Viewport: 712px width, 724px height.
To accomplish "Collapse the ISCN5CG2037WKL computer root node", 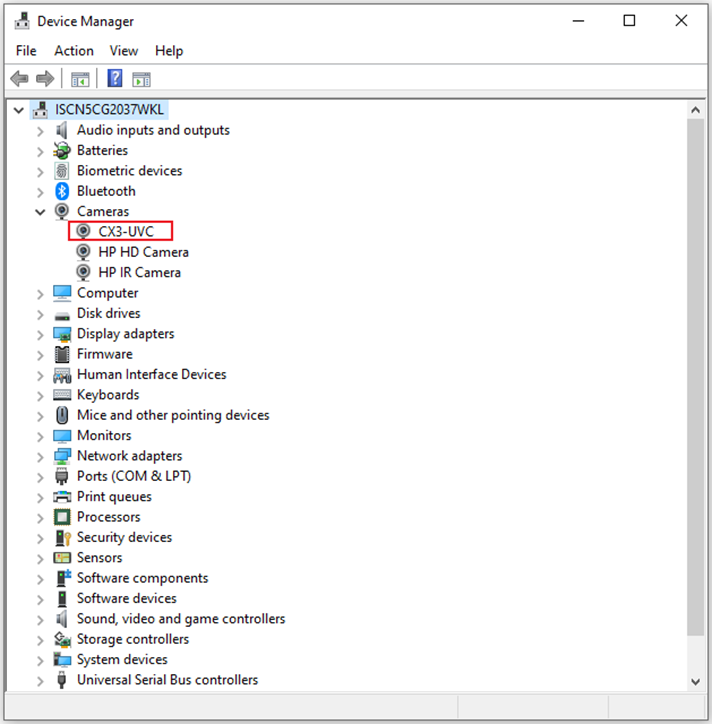I will pos(19,109).
